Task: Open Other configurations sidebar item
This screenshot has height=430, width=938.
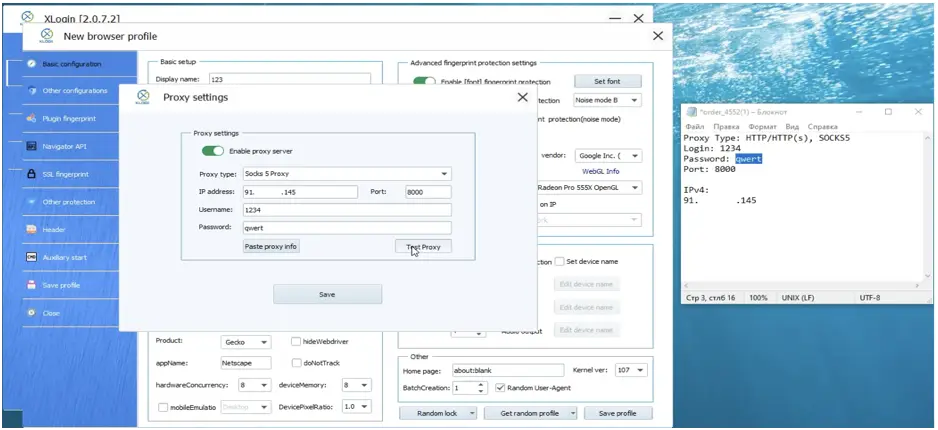Action: click(74, 91)
